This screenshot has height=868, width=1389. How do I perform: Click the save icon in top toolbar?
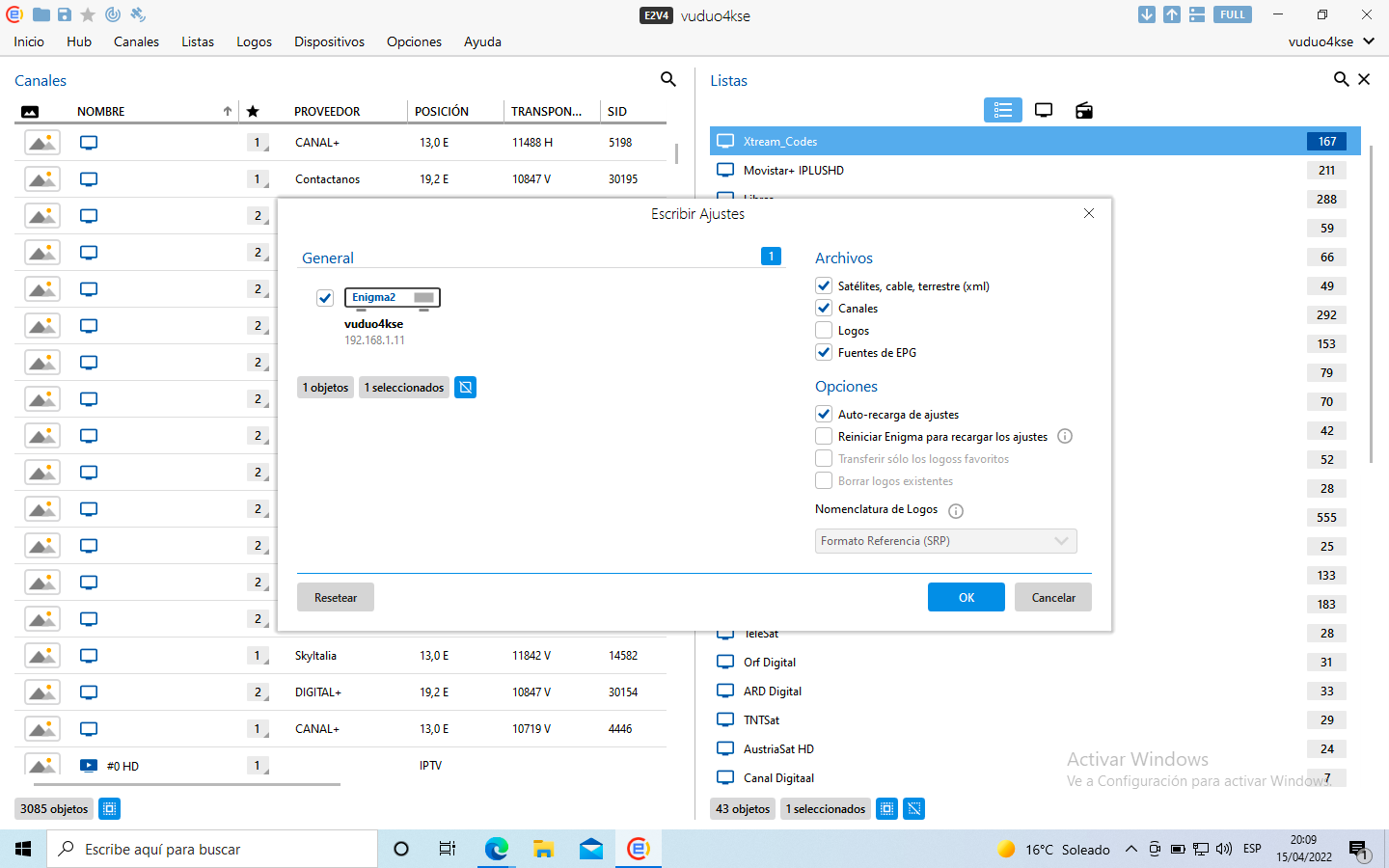click(65, 14)
